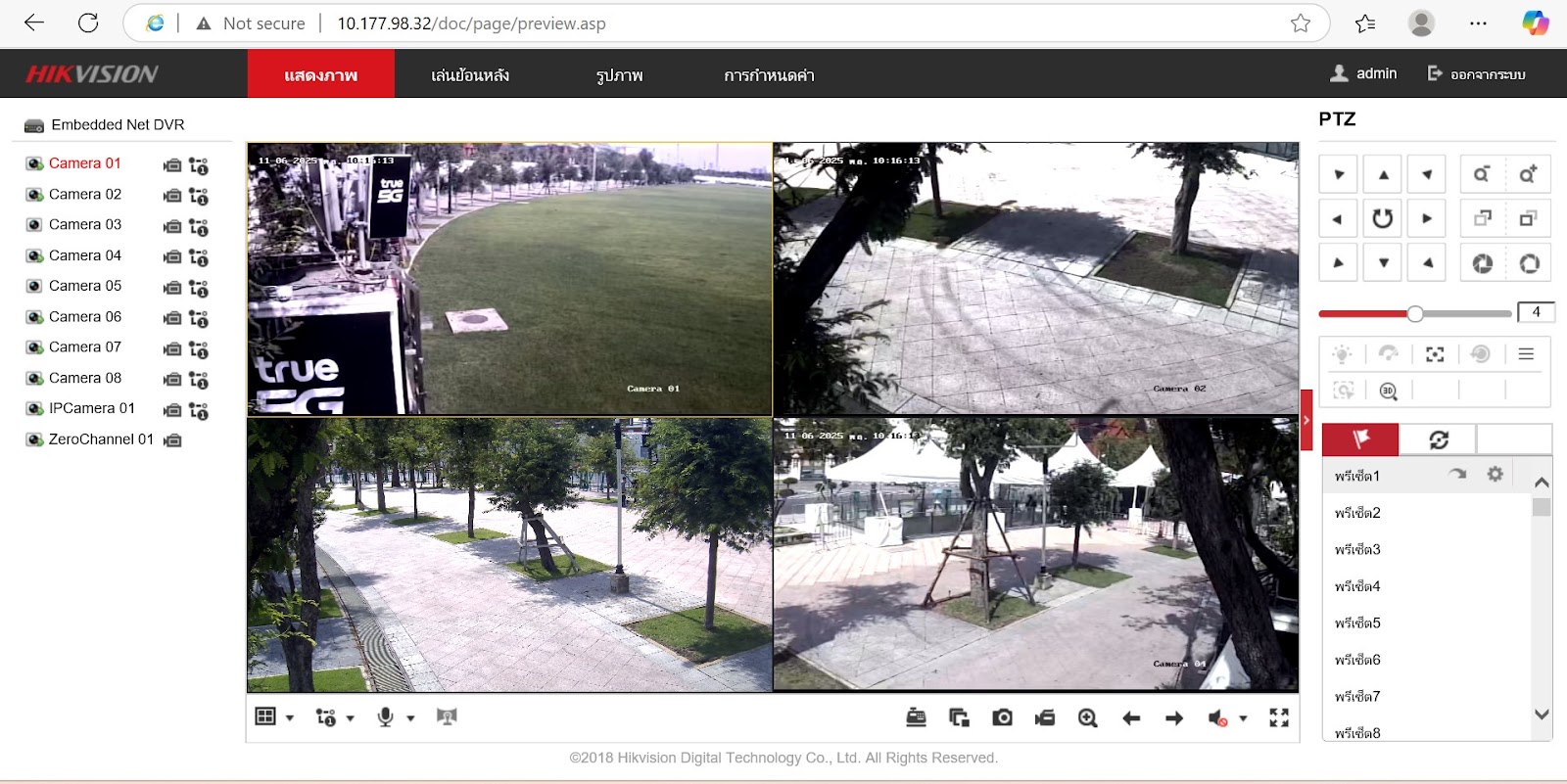This screenshot has width=1567, height=784.
Task: Toggle recording icon for Camera 02
Action: point(172,196)
